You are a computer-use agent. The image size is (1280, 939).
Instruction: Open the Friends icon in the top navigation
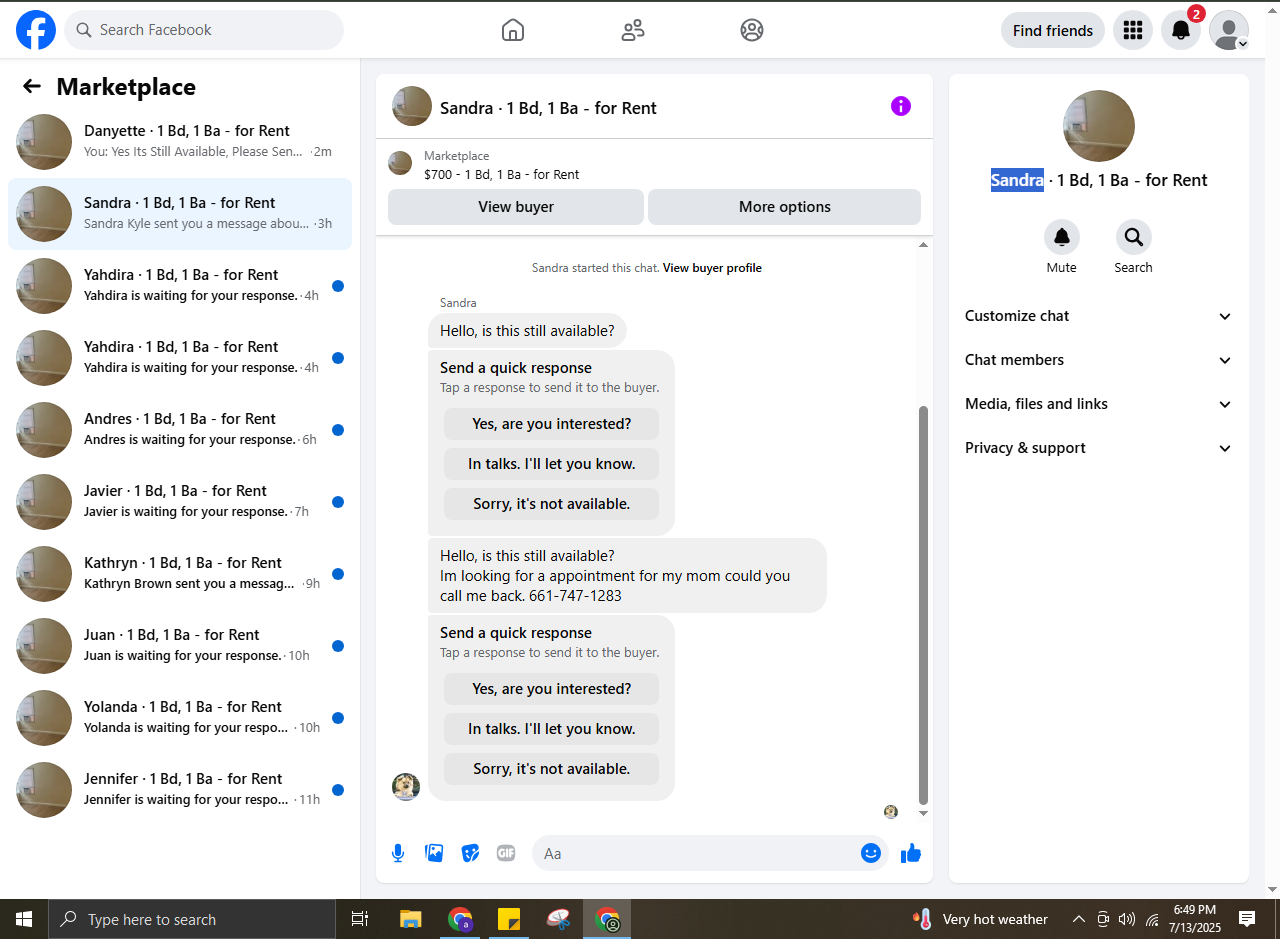tap(633, 30)
